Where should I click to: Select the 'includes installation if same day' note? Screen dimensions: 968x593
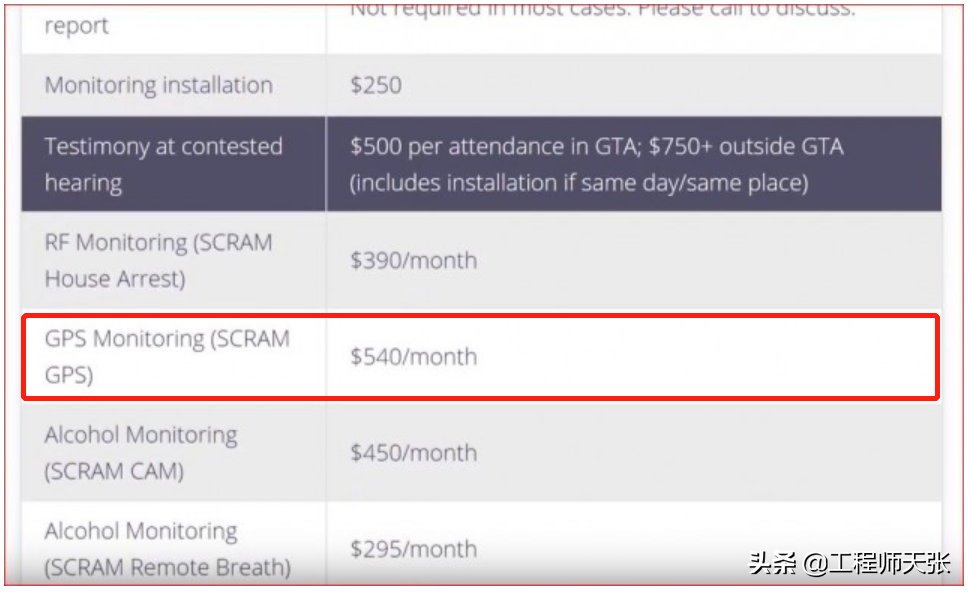579,183
